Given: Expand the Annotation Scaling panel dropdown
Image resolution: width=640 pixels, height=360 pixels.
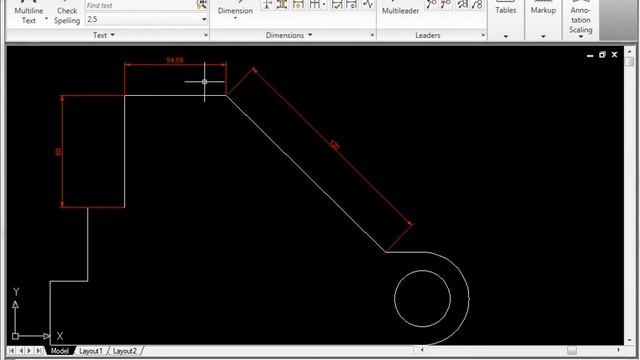Looking at the screenshot, I should tap(581, 37).
